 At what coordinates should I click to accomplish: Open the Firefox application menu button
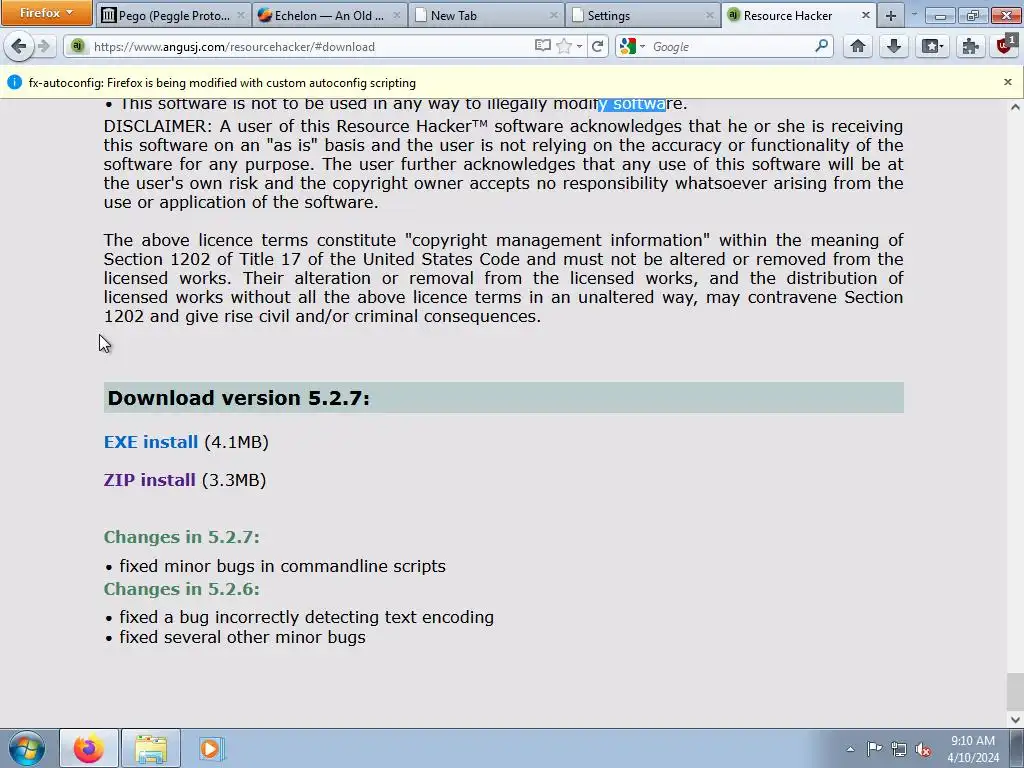point(46,13)
